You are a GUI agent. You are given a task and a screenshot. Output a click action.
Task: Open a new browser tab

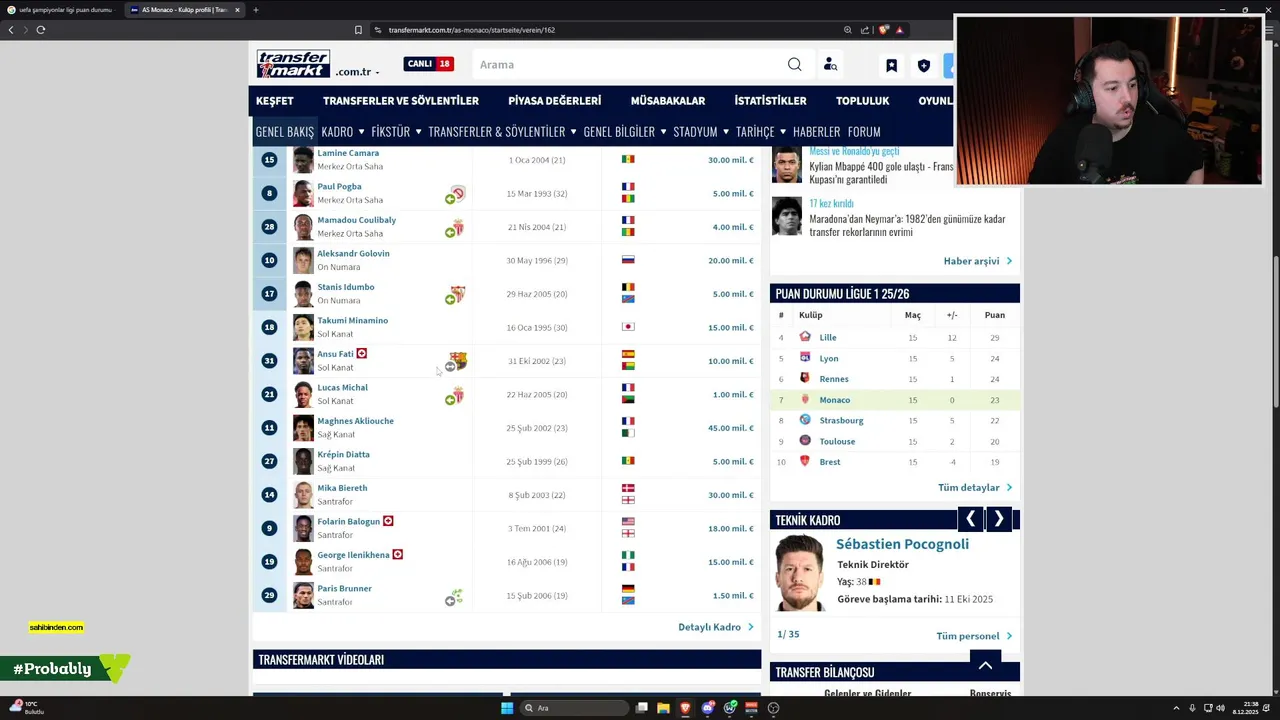pyautogui.click(x=256, y=10)
